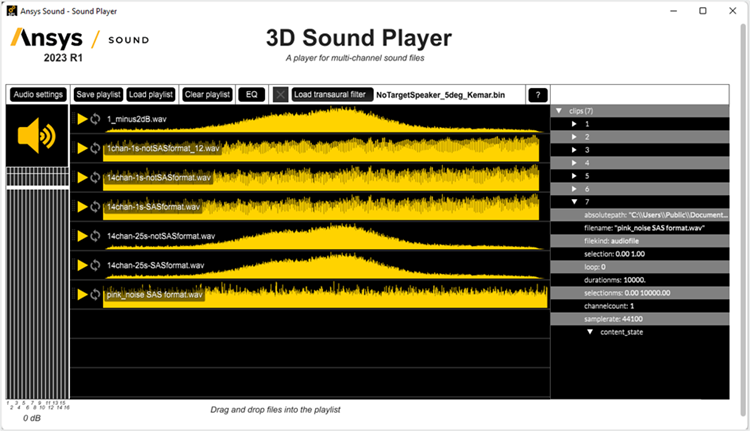Click Load playlist button
The height and width of the screenshot is (431, 750).
coord(151,95)
